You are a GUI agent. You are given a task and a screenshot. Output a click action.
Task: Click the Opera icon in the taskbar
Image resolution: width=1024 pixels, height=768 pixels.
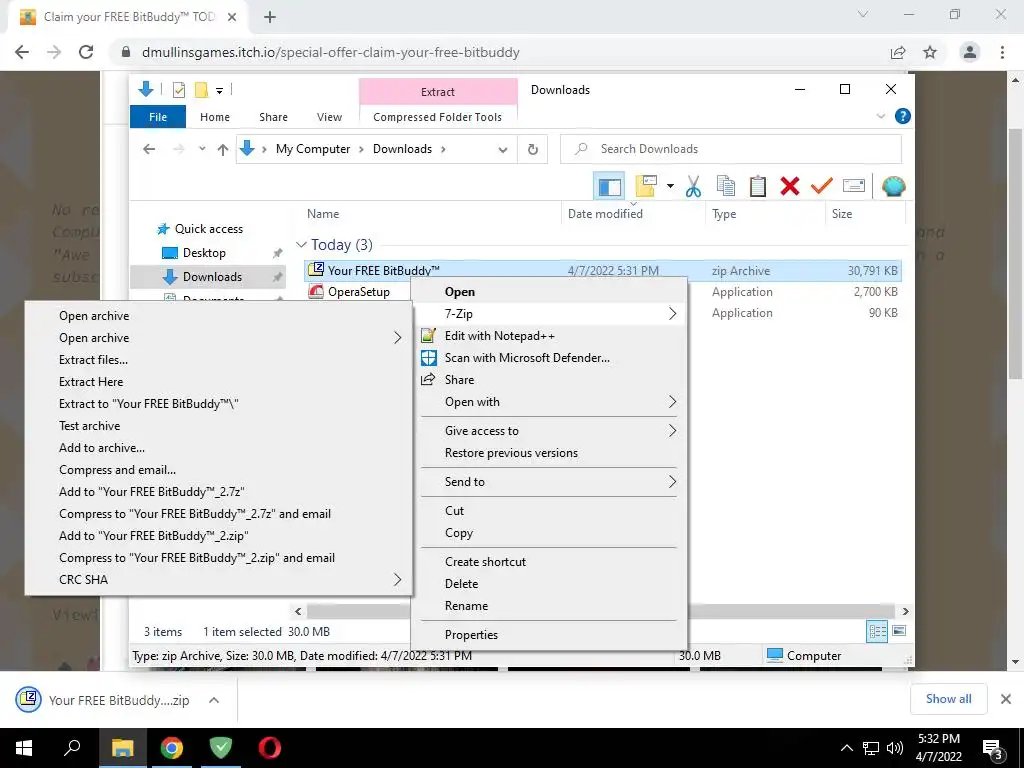point(269,748)
